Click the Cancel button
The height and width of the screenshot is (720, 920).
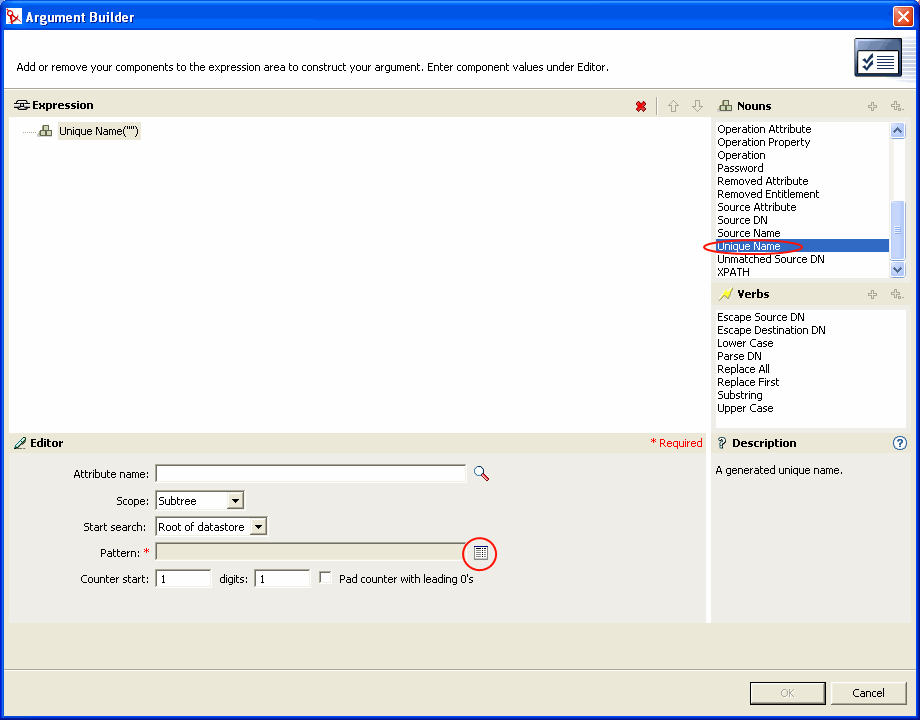coord(868,693)
